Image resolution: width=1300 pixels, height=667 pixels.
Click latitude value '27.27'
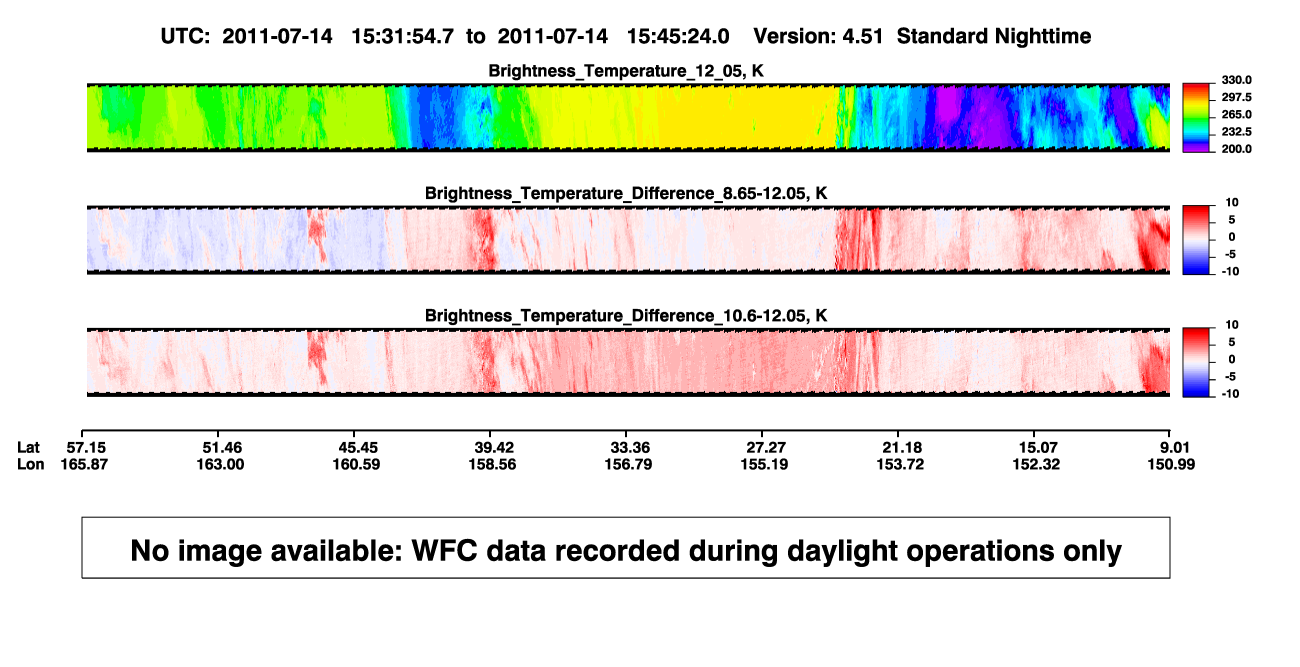(x=765, y=447)
